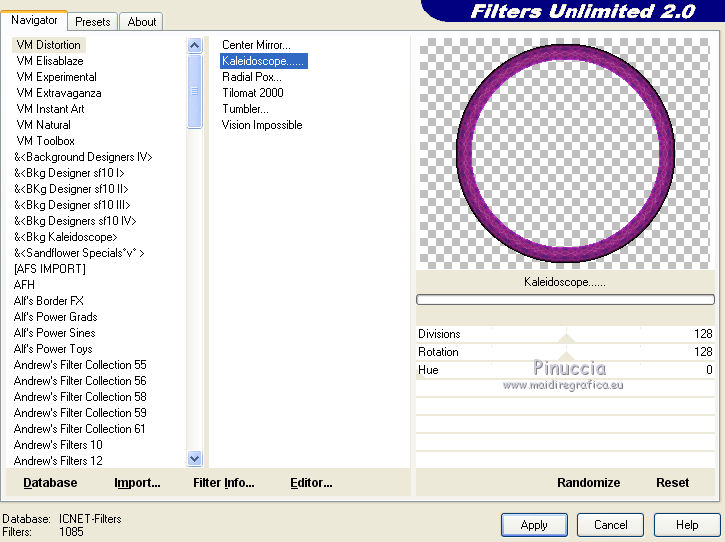Select the AFH category
The image size is (725, 542).
point(24,285)
